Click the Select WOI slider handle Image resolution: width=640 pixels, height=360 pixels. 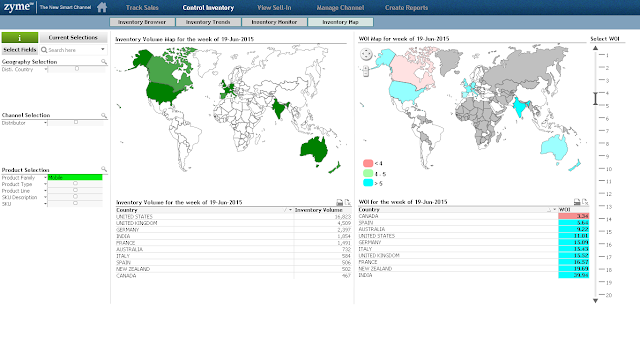(596, 98)
